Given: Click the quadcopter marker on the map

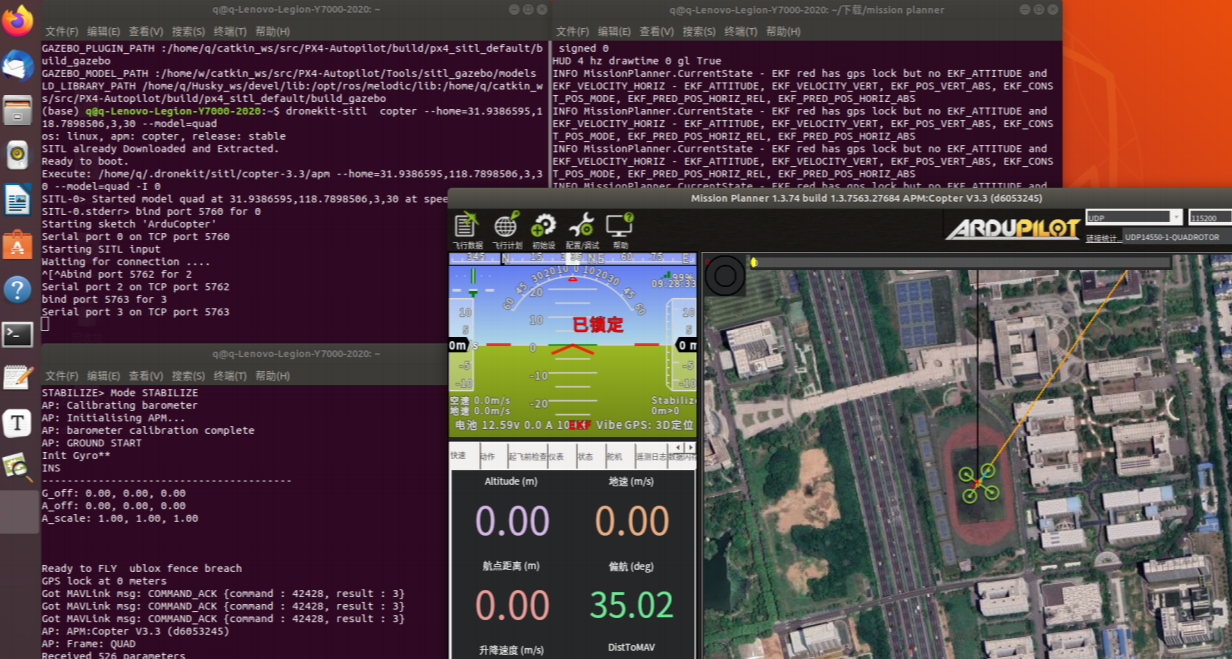Looking at the screenshot, I should (979, 483).
